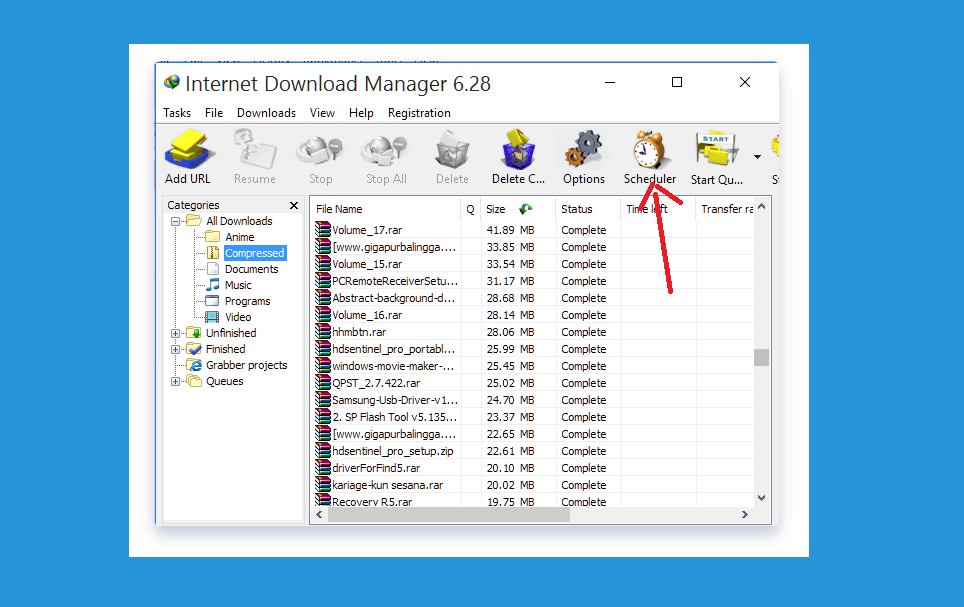Screen dimensions: 964x607
Task: Click the archive icon beside hhmbtn.rar
Action: (x=323, y=331)
